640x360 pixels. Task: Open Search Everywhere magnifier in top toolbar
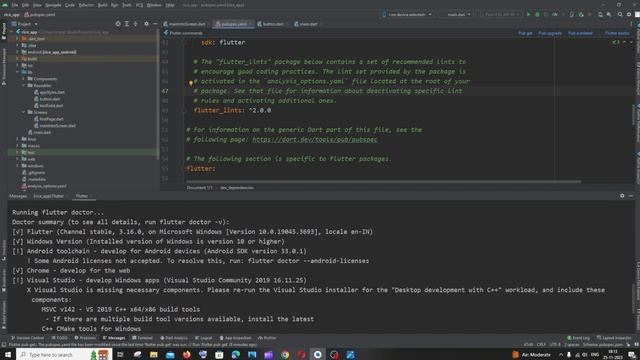[x=620, y=14]
